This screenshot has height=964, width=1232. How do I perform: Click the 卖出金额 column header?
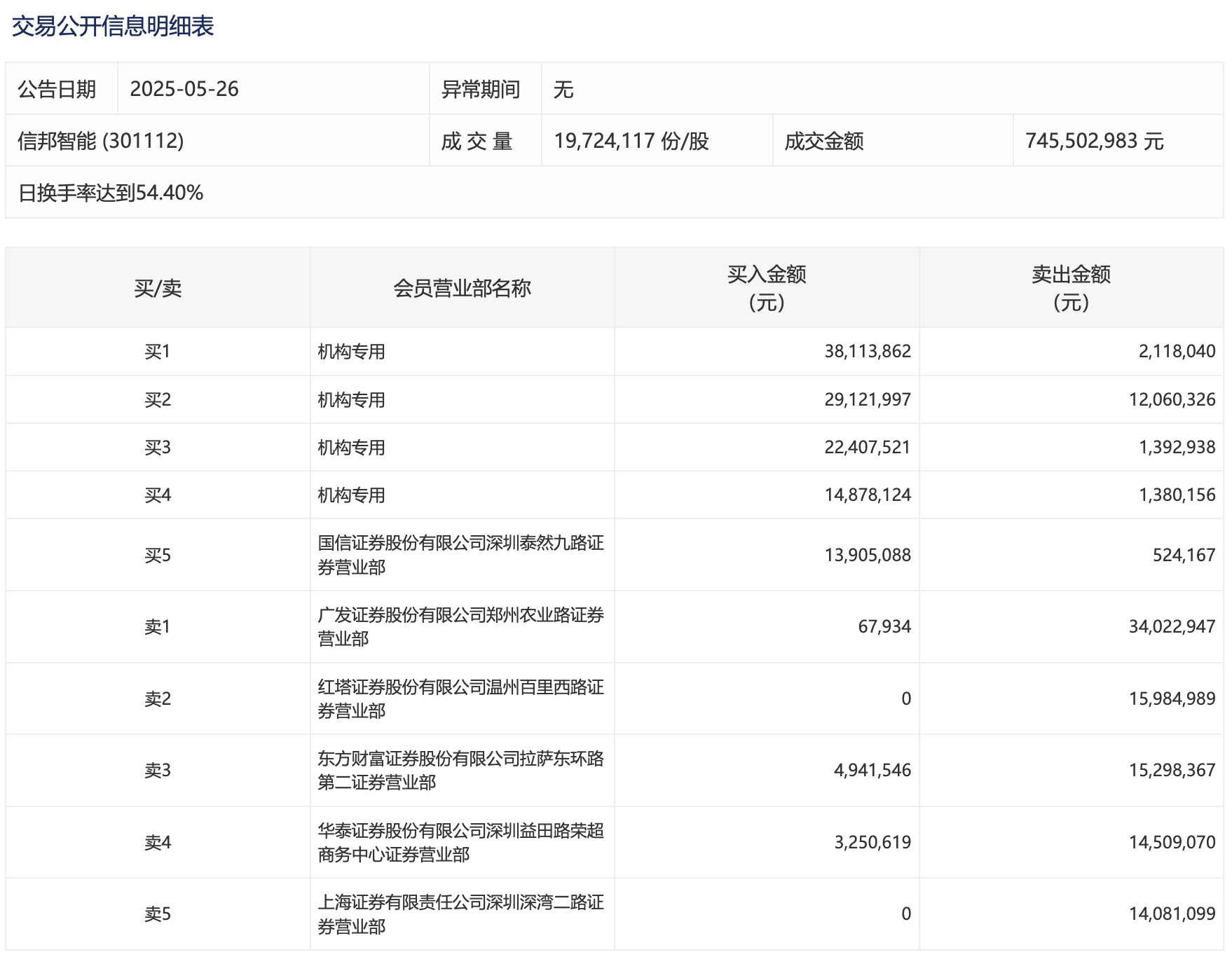(1071, 288)
